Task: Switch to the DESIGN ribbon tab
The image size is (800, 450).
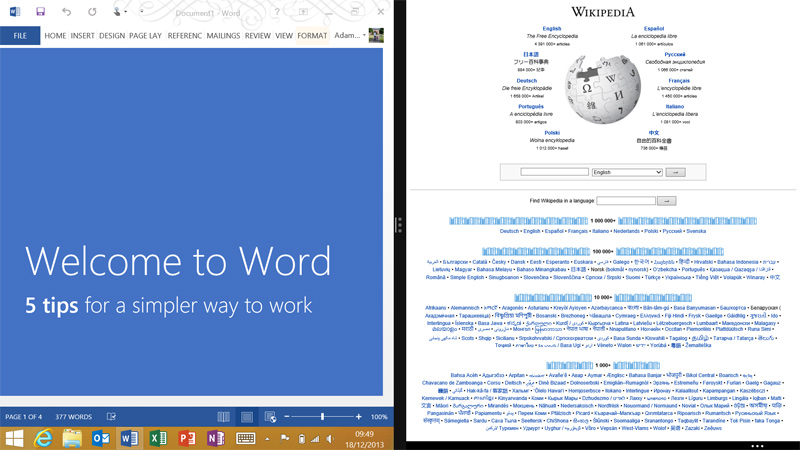Action: [x=112, y=36]
